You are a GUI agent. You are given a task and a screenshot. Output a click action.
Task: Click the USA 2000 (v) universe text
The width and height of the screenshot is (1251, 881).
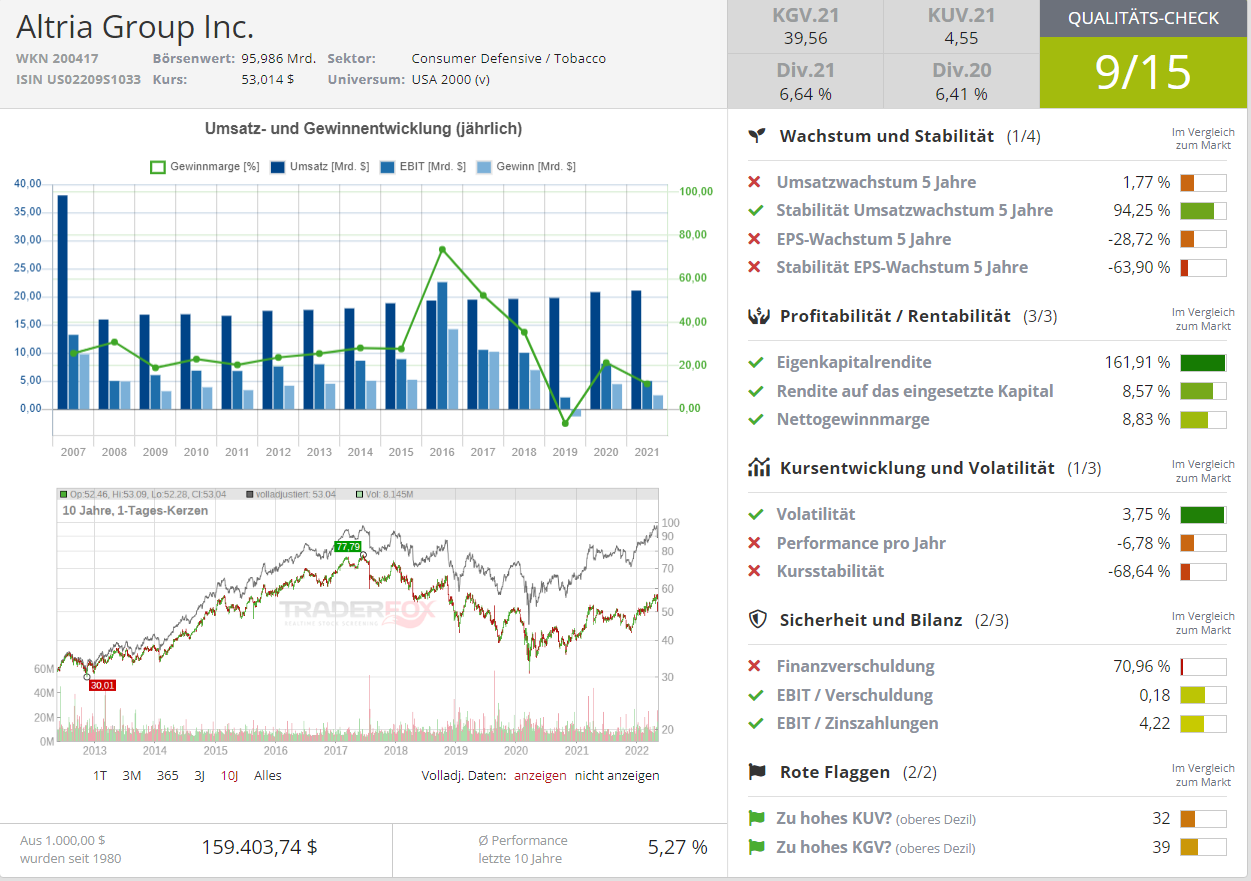coord(451,79)
